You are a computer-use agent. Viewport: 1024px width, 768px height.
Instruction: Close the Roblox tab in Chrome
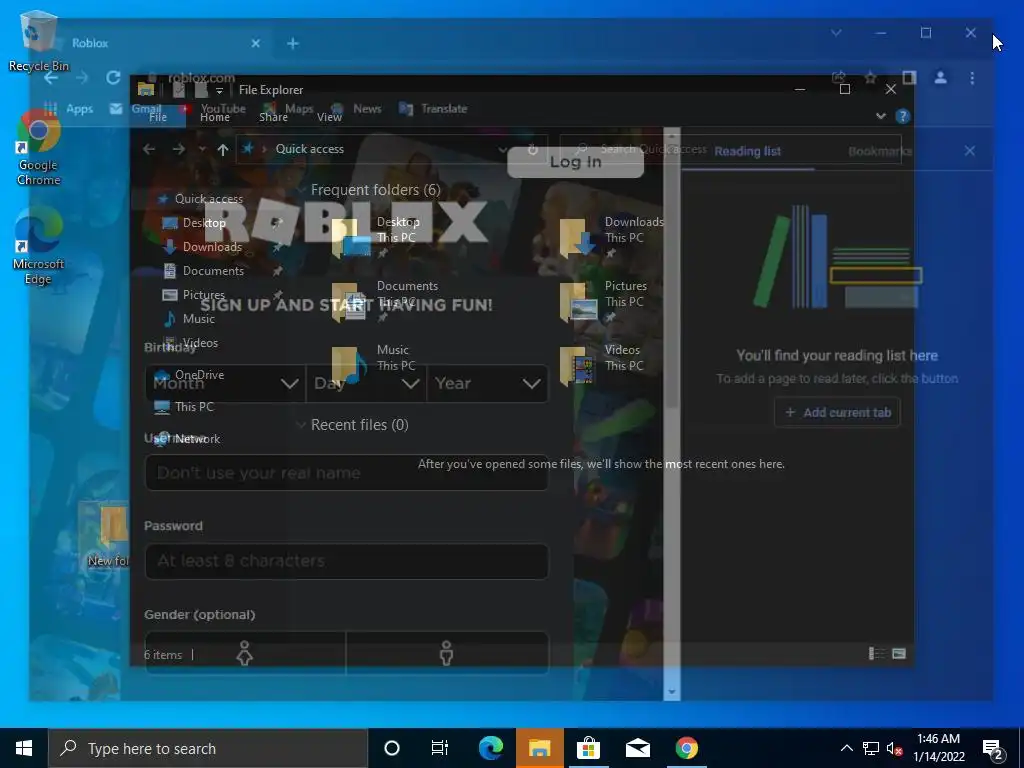pyautogui.click(x=255, y=43)
